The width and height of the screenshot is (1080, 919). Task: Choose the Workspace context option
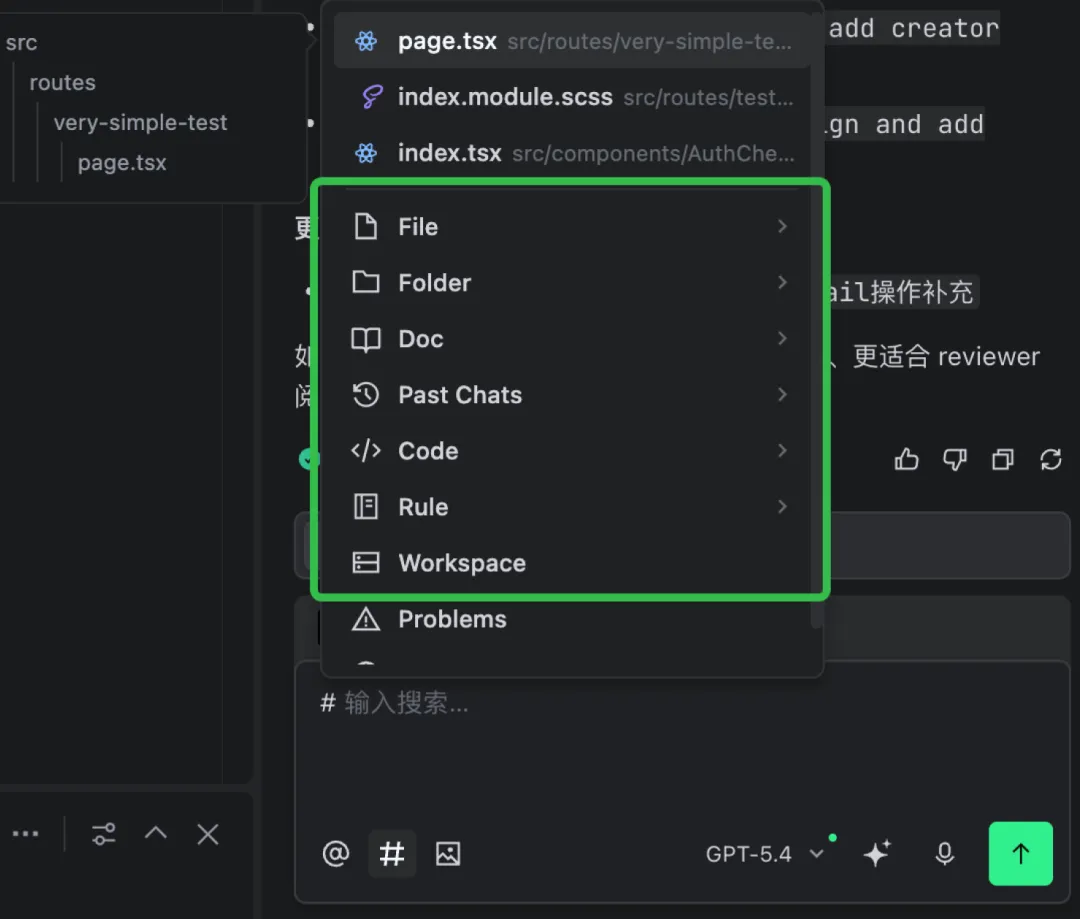click(572, 563)
